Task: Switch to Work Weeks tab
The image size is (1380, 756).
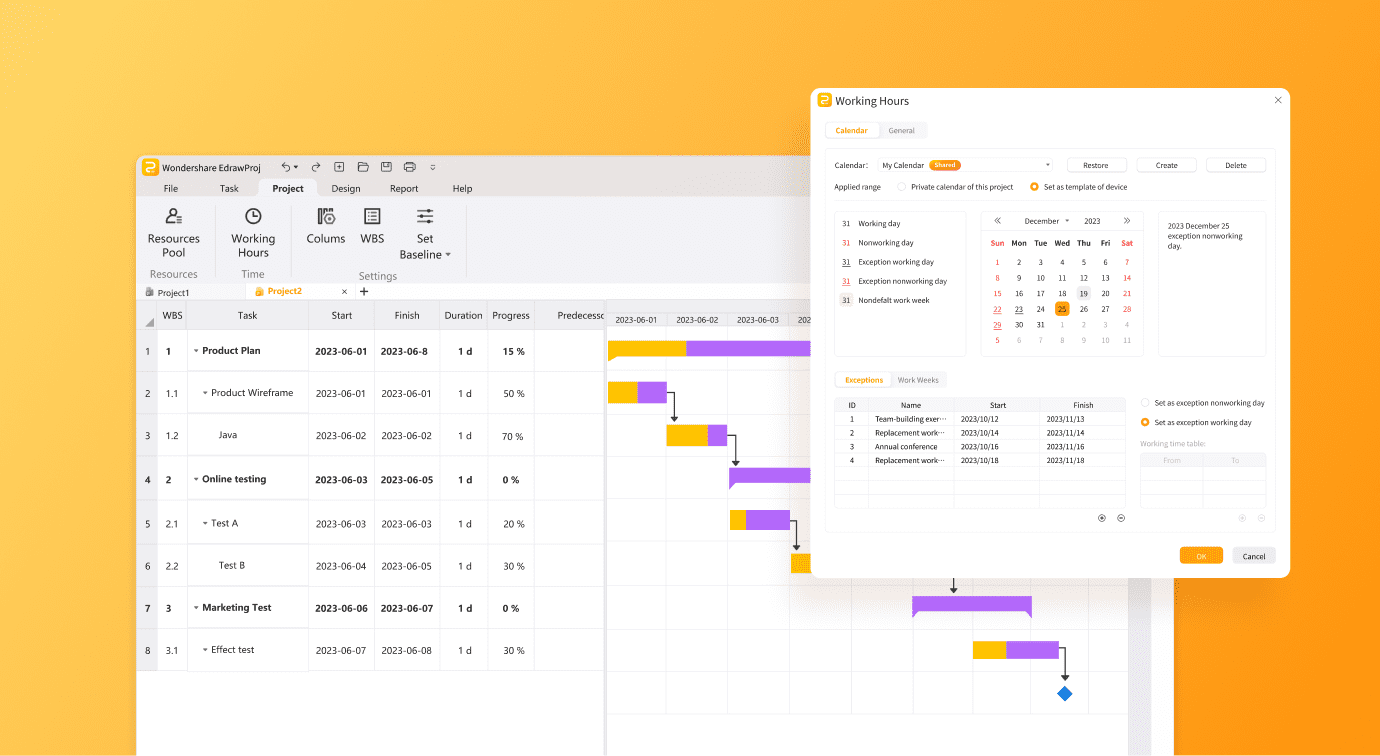Action: tap(917, 380)
